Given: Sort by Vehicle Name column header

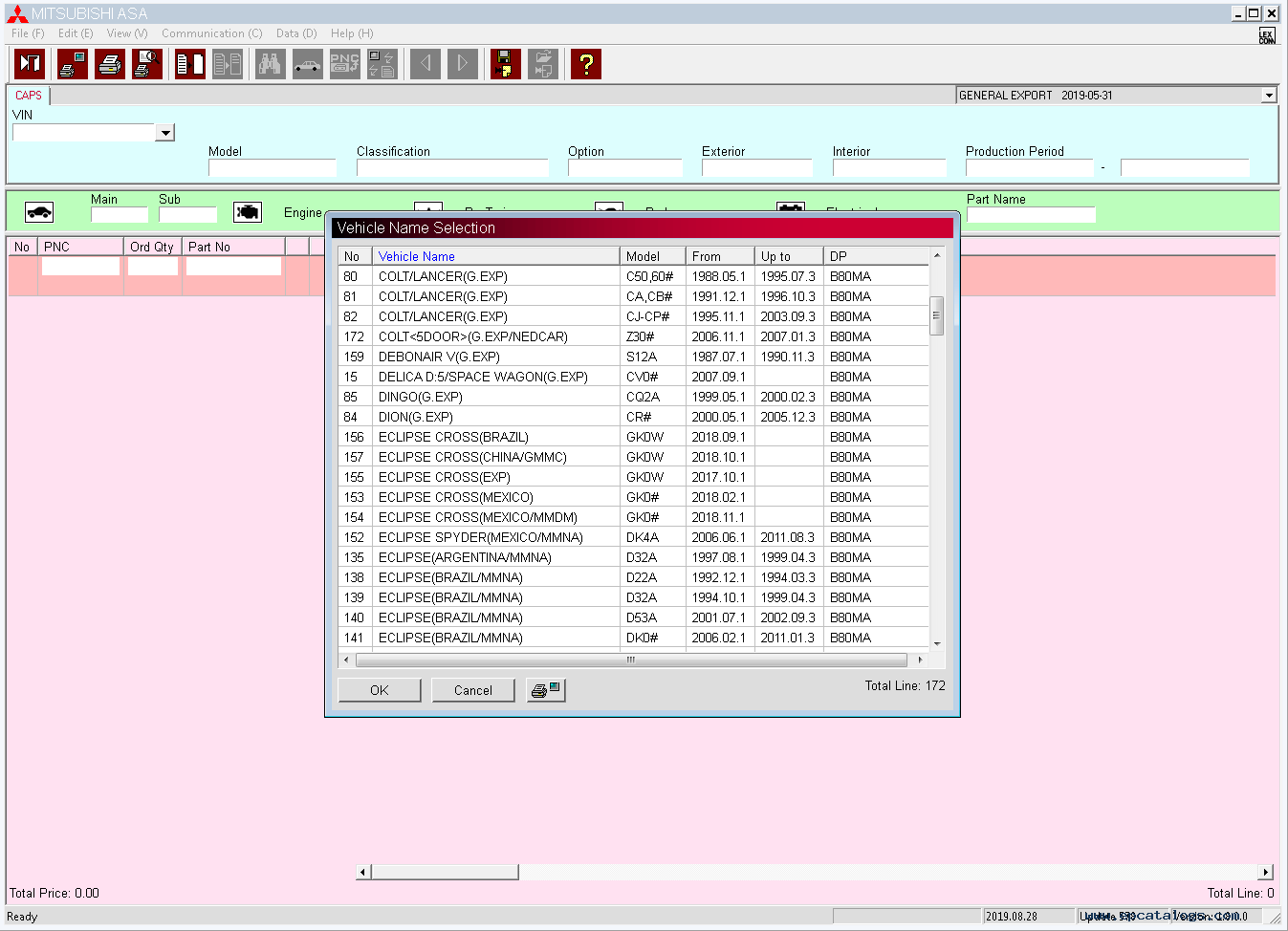Looking at the screenshot, I should click(496, 256).
